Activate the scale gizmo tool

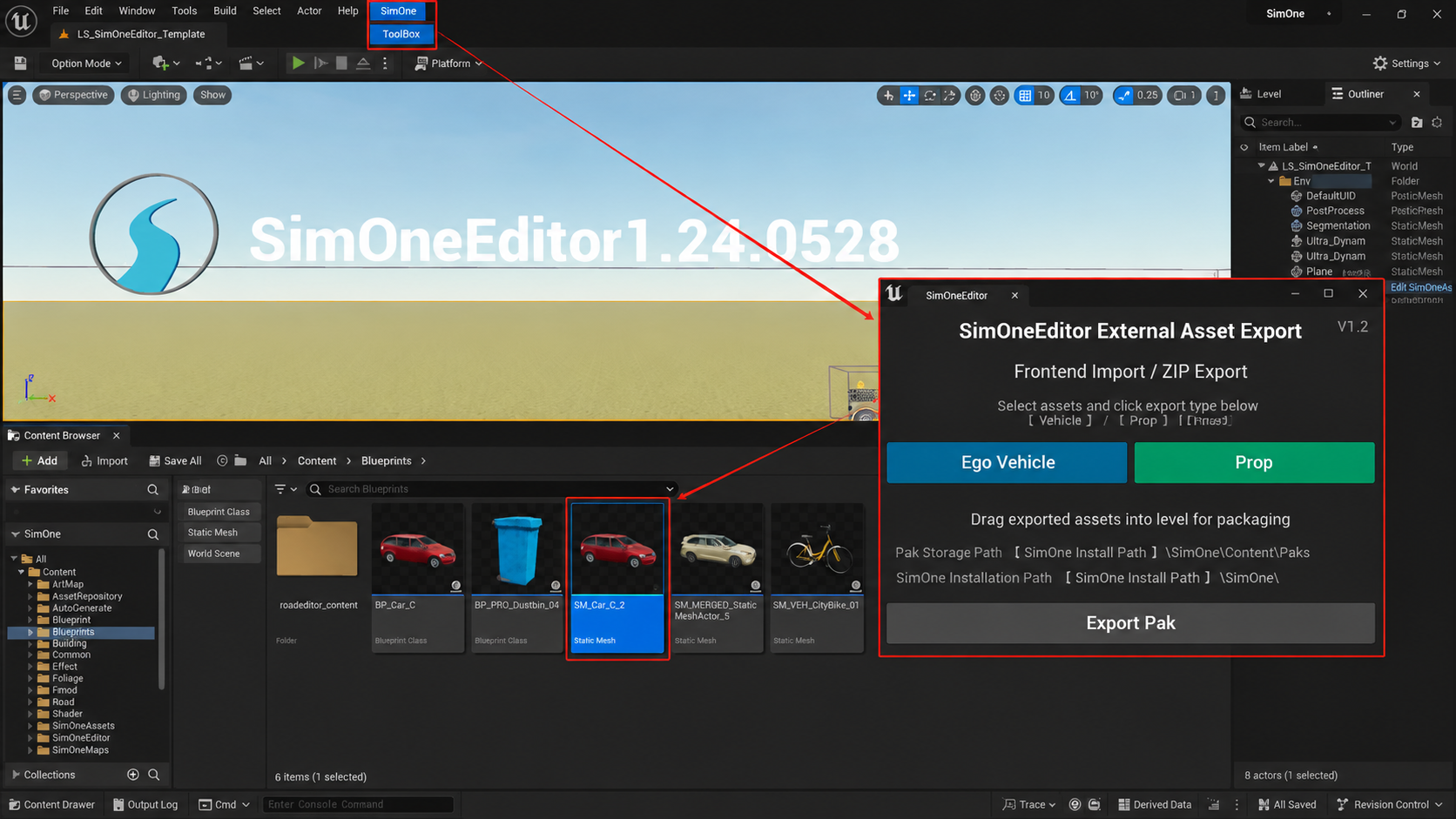pos(950,95)
